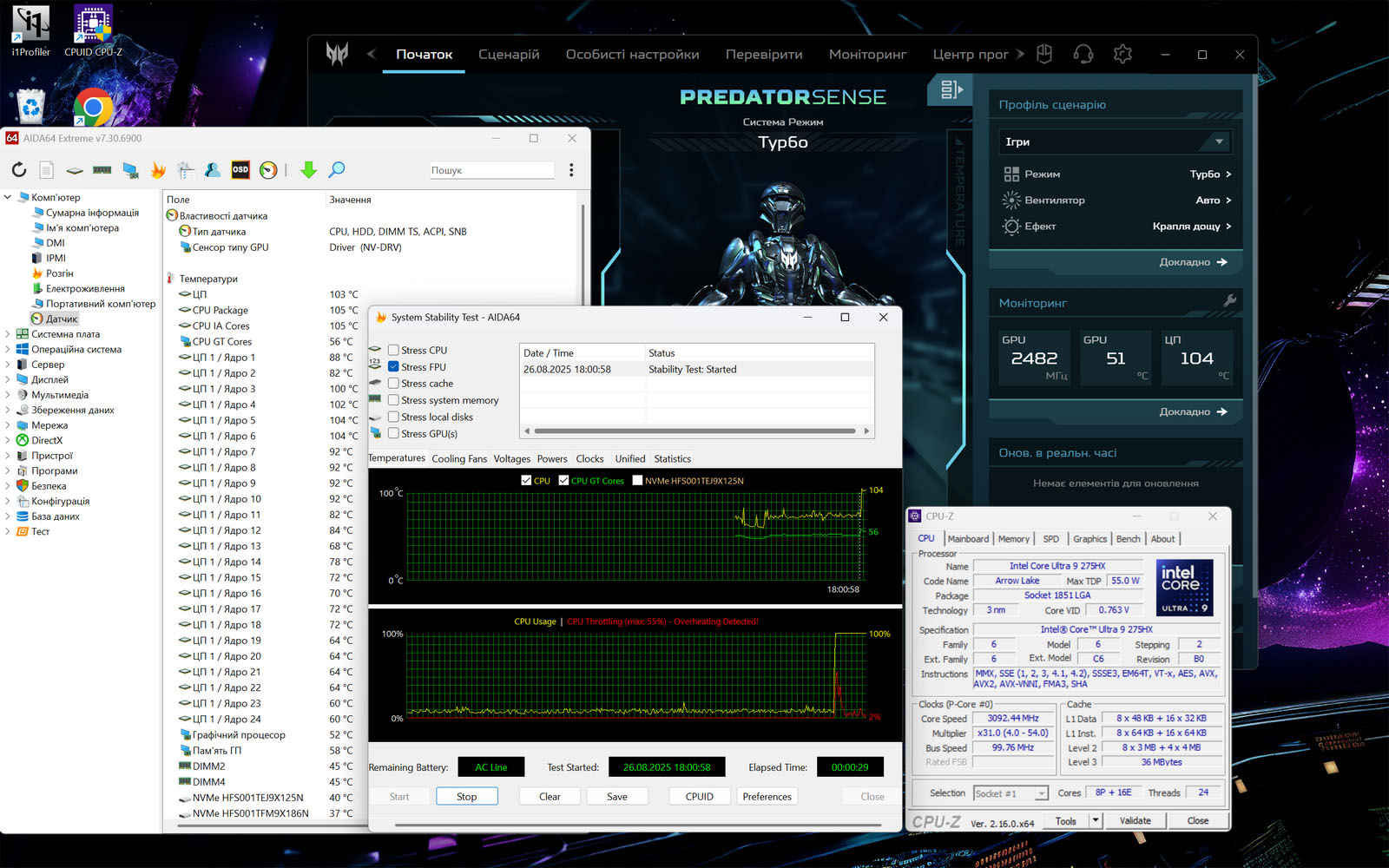Open the CPU-Z Socket #1 selection dropdown
Screen dimensions: 1389x868
tap(1010, 793)
